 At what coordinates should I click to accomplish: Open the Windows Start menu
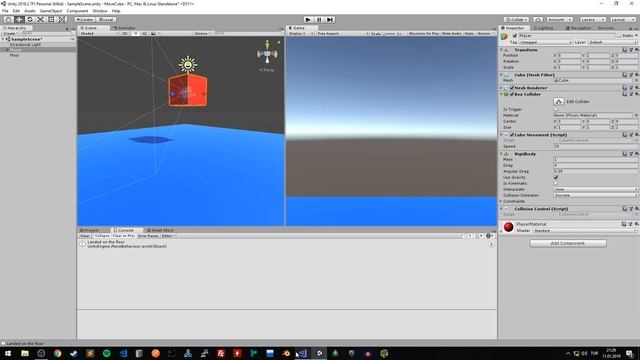8,353
